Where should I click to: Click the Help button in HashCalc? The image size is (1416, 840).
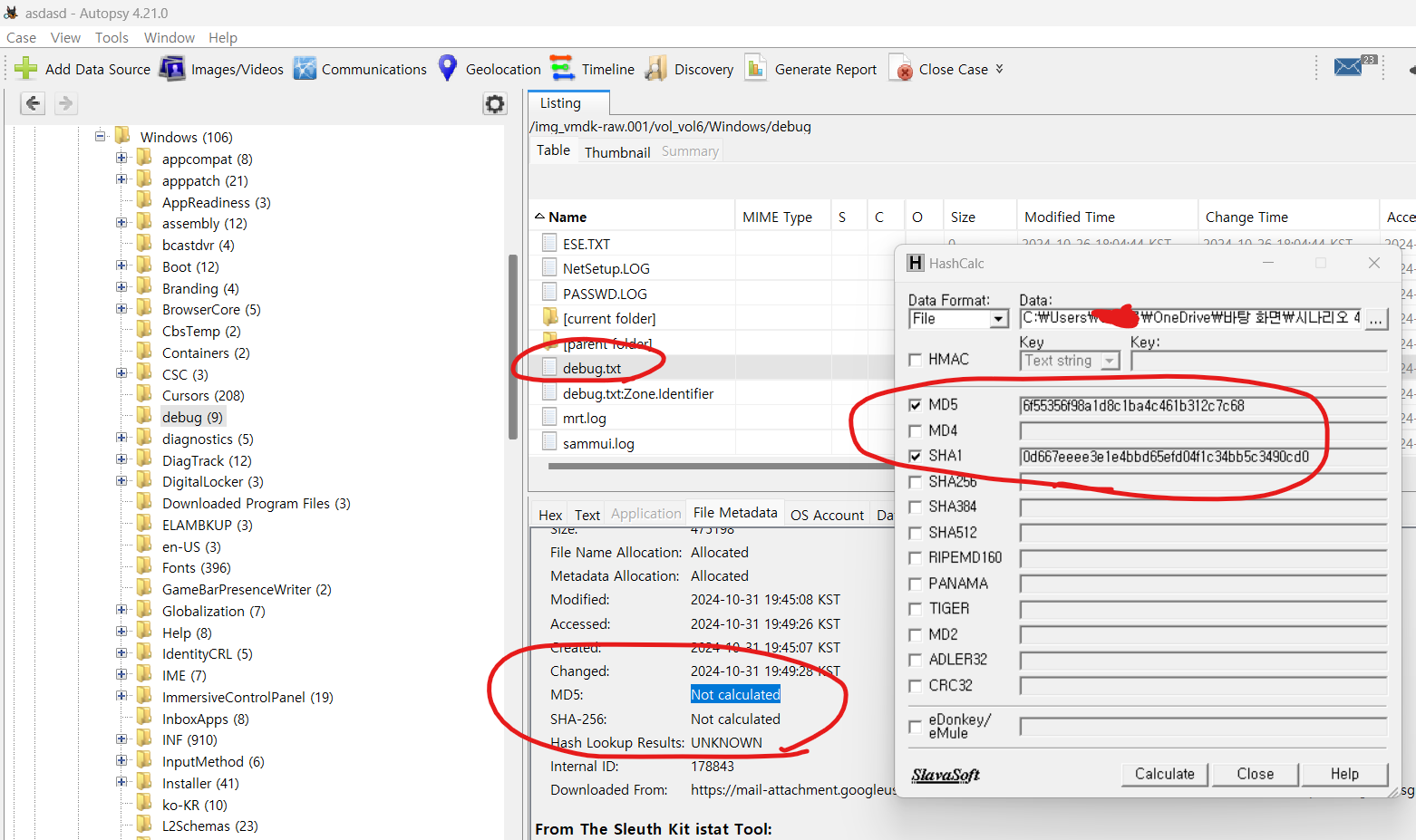(x=1344, y=774)
